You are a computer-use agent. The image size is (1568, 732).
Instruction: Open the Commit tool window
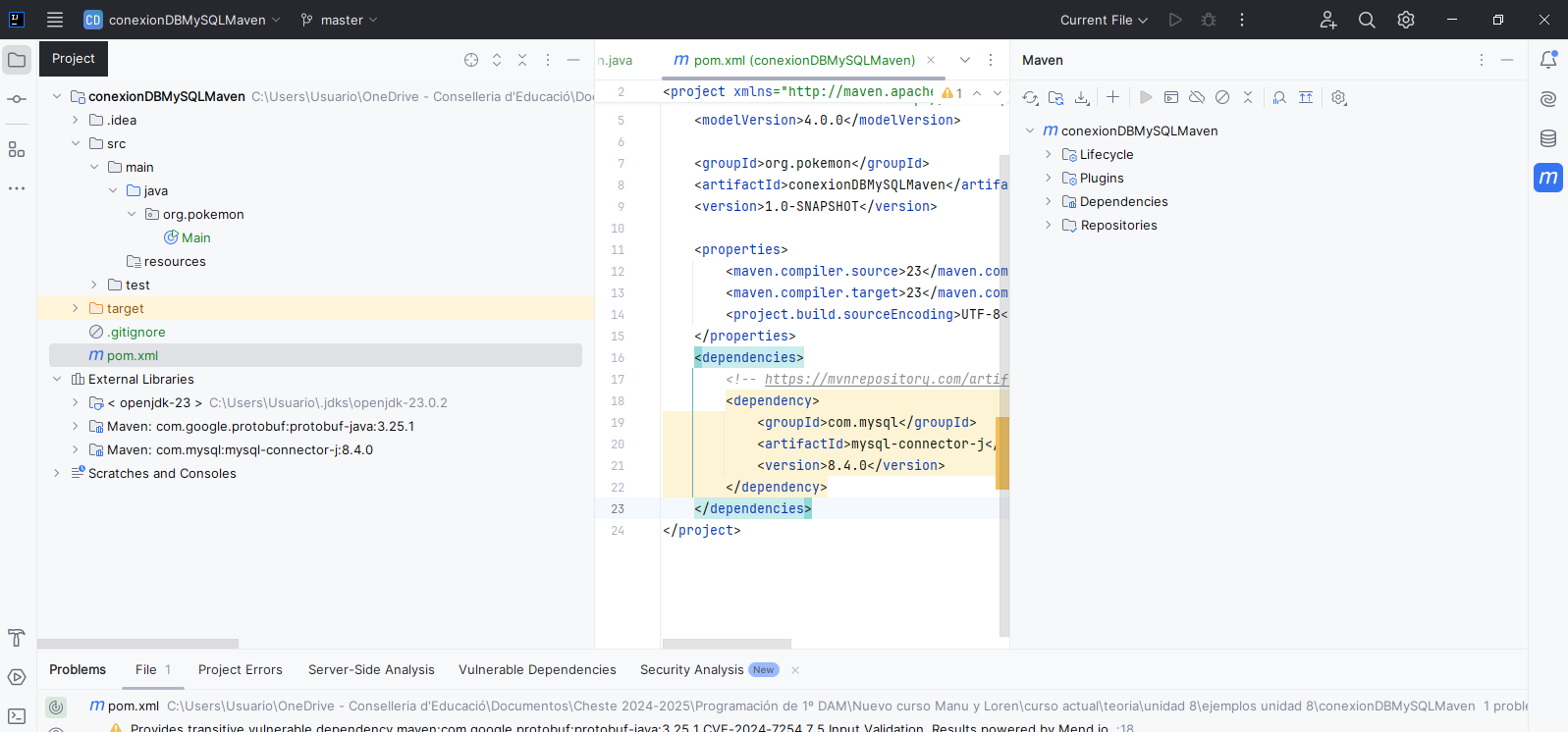pyautogui.click(x=17, y=99)
